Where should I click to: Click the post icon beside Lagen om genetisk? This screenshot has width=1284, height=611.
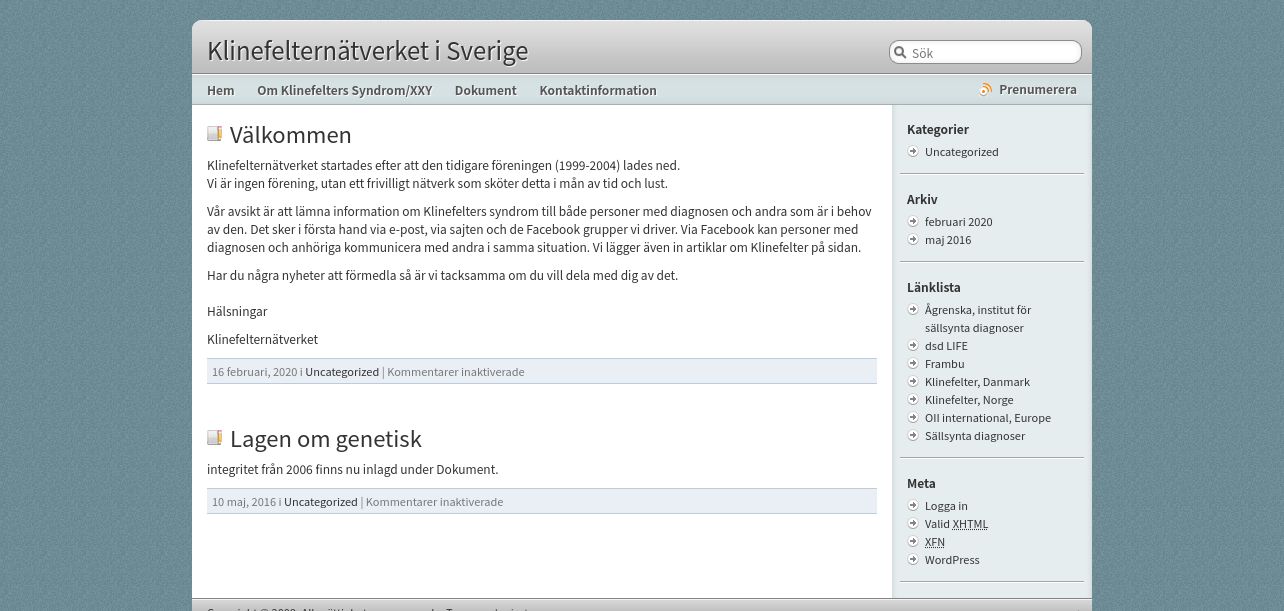[x=214, y=438]
